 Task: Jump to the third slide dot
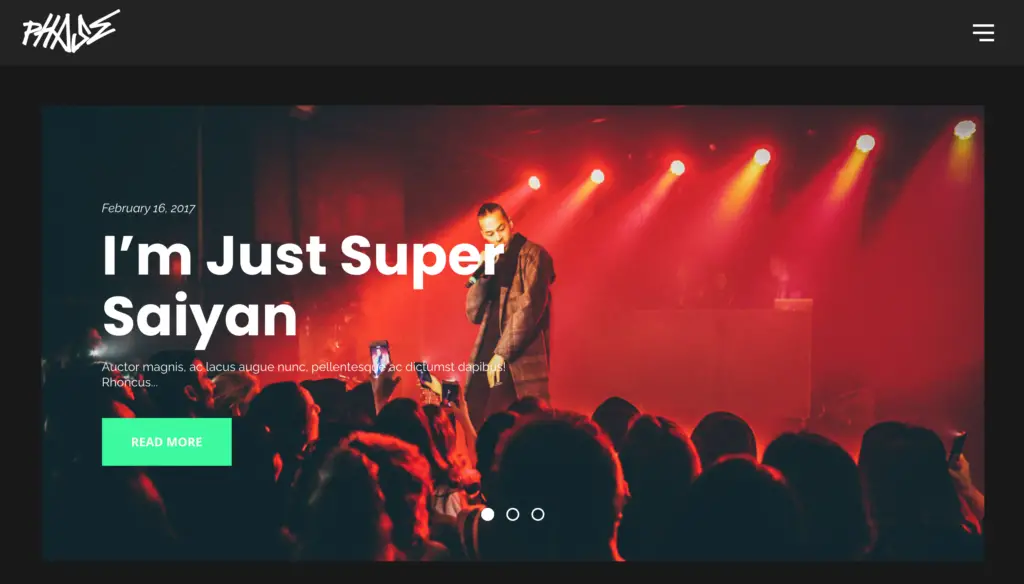click(x=537, y=514)
